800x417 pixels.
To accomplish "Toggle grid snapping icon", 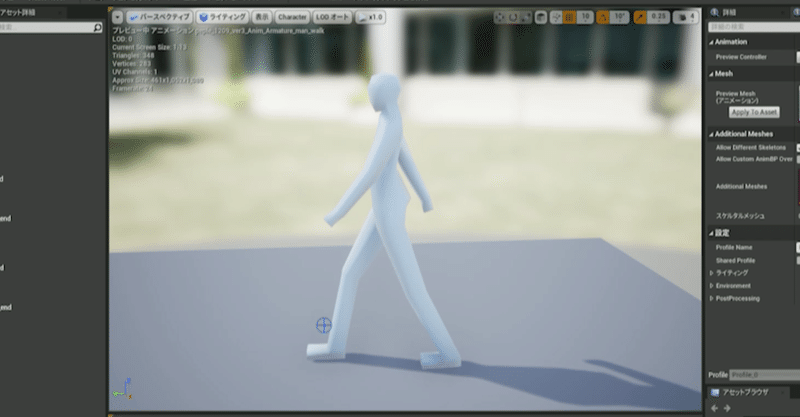I will (x=569, y=17).
